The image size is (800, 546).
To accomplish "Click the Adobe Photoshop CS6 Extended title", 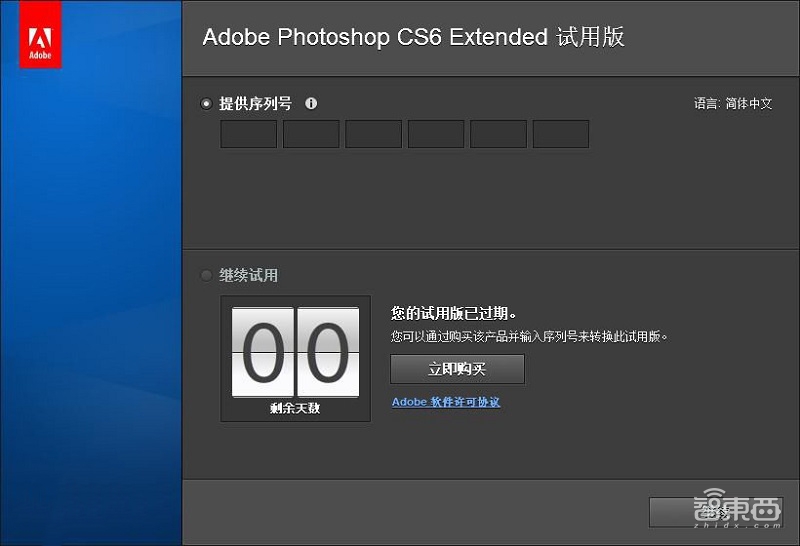I will click(x=413, y=37).
